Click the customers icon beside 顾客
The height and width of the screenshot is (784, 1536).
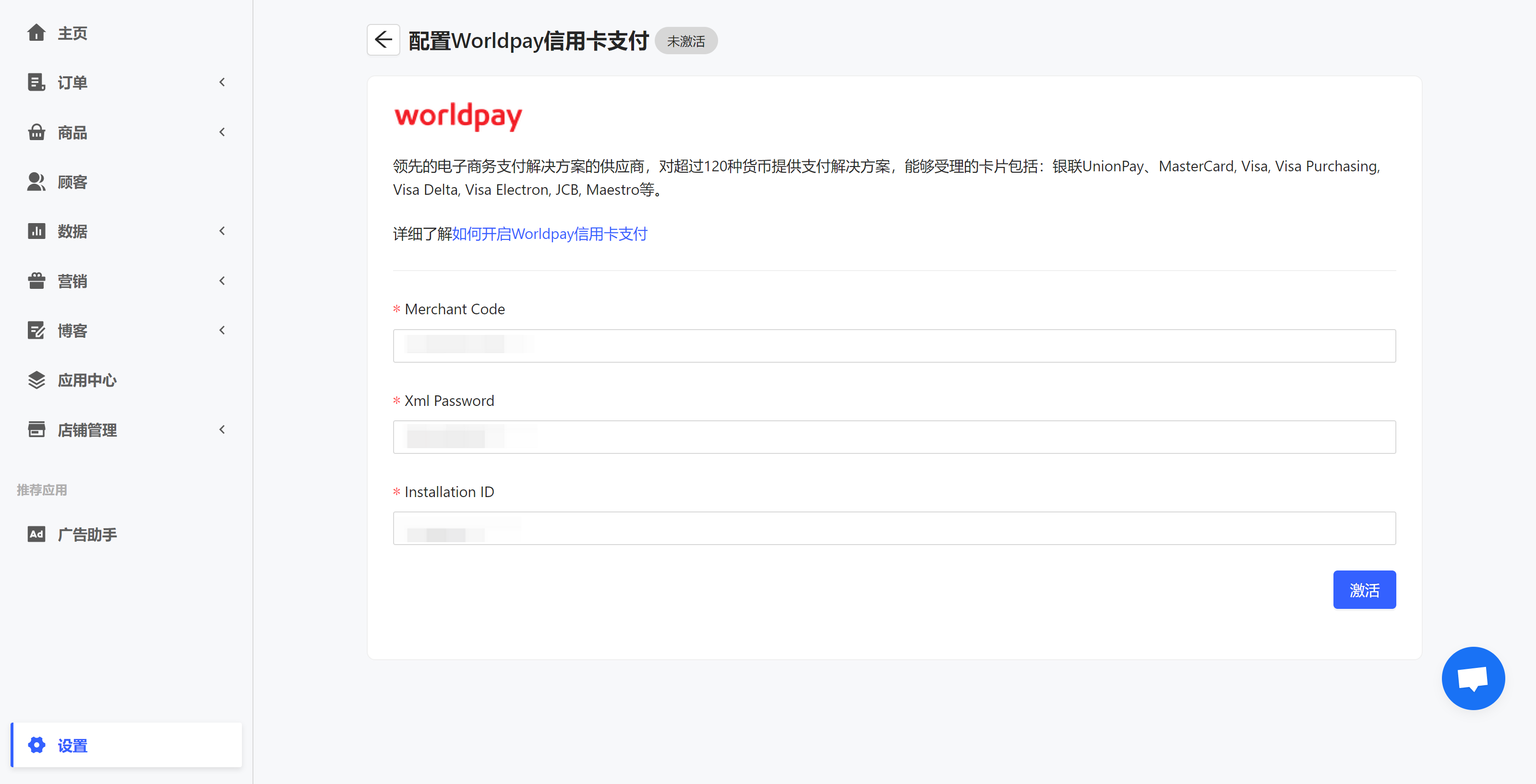coord(36,181)
